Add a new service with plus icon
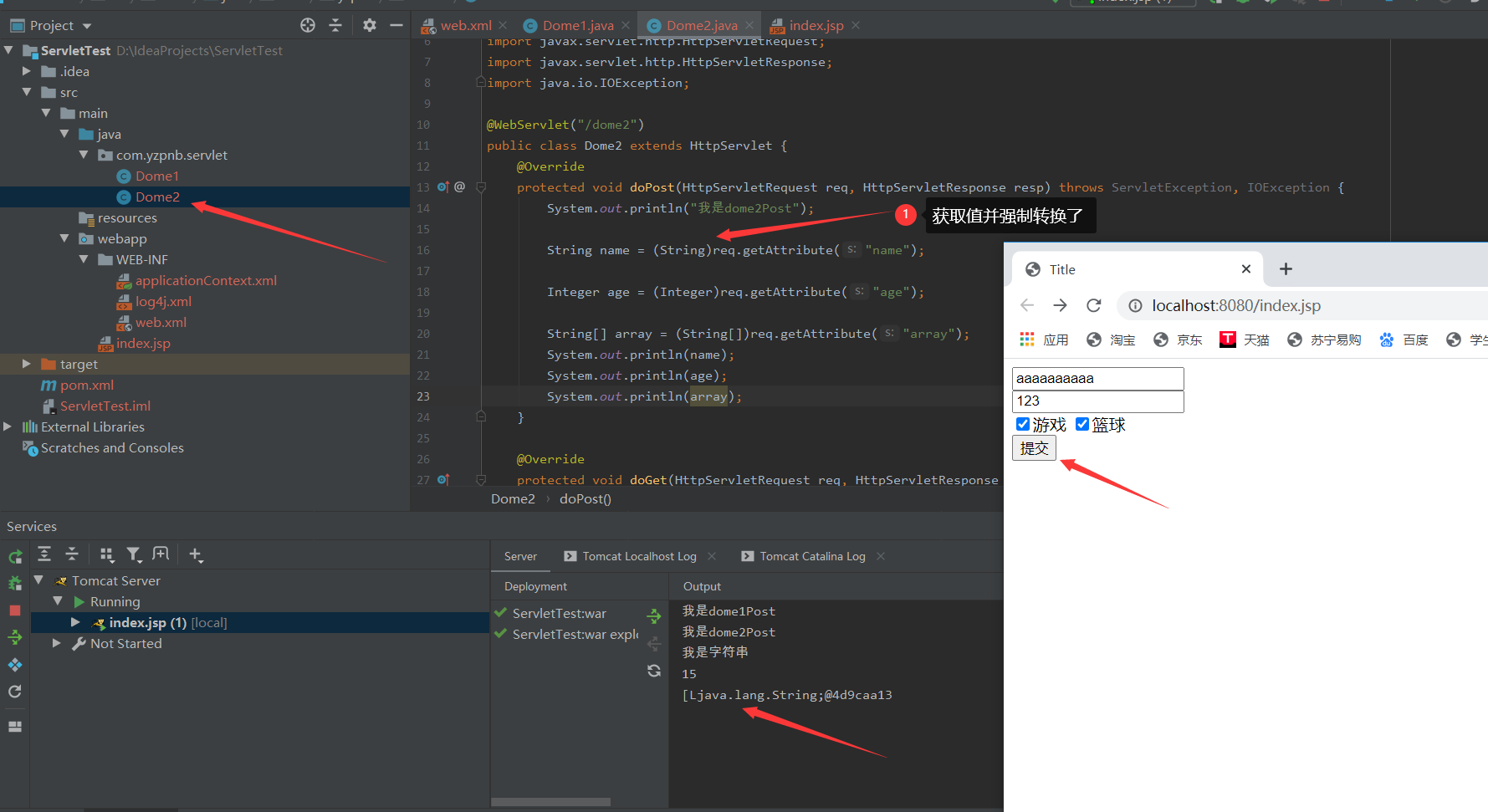This screenshot has width=1488, height=812. (x=196, y=554)
